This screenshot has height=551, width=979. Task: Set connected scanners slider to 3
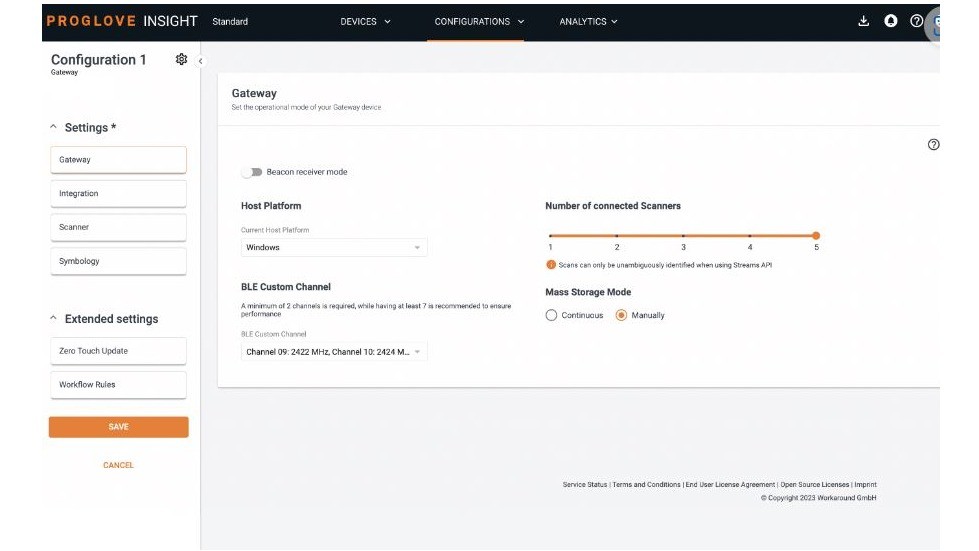683,236
